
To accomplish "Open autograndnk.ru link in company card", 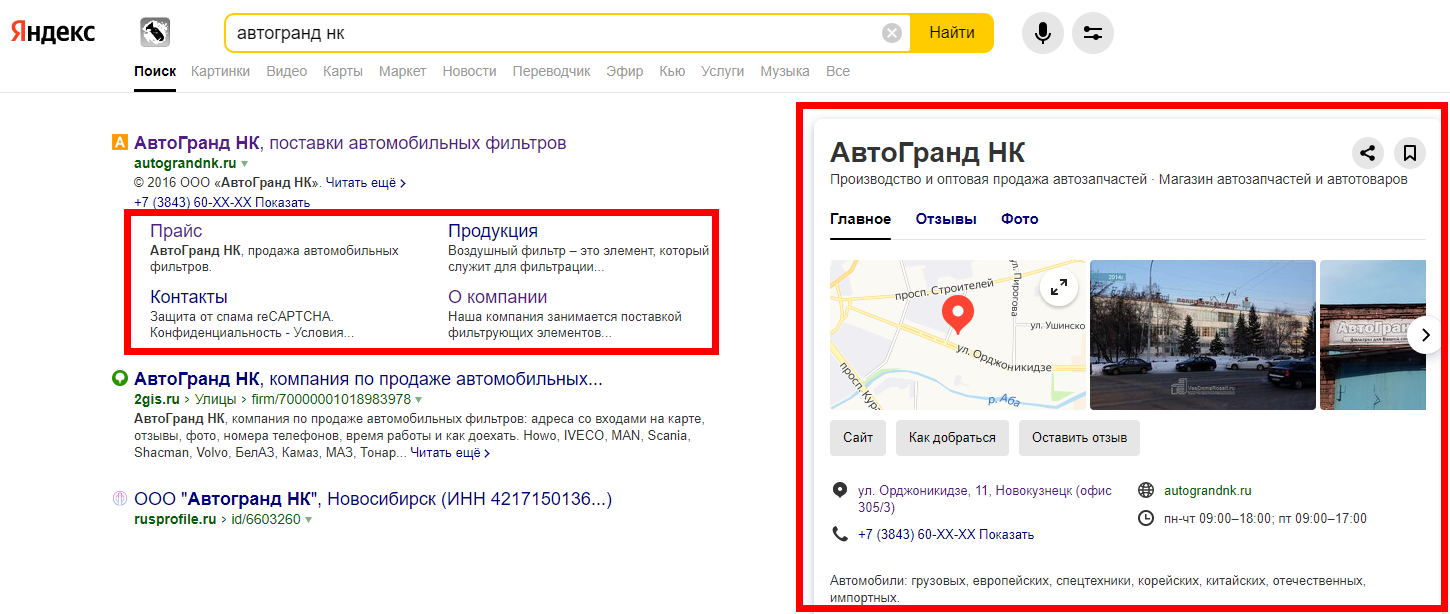I will pyautogui.click(x=1208, y=490).
